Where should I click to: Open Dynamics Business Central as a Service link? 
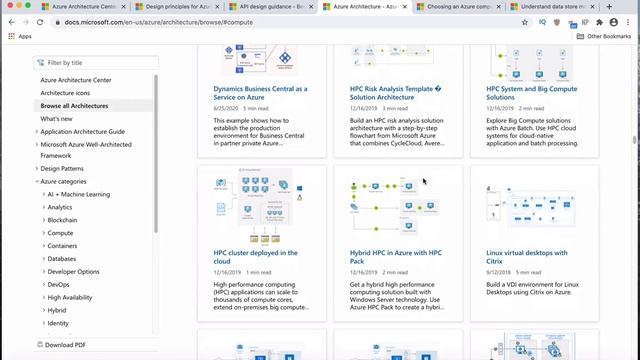(260, 93)
